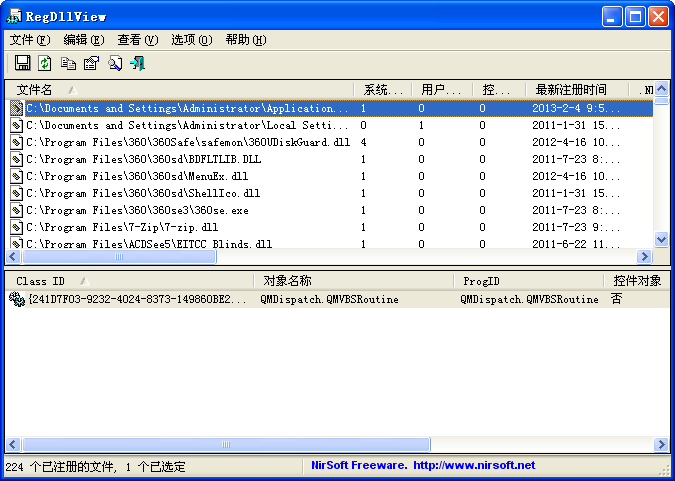Click the upper pane vertical scrollbar down arrow
Image resolution: width=675 pixels, height=481 pixels.
[x=661, y=240]
